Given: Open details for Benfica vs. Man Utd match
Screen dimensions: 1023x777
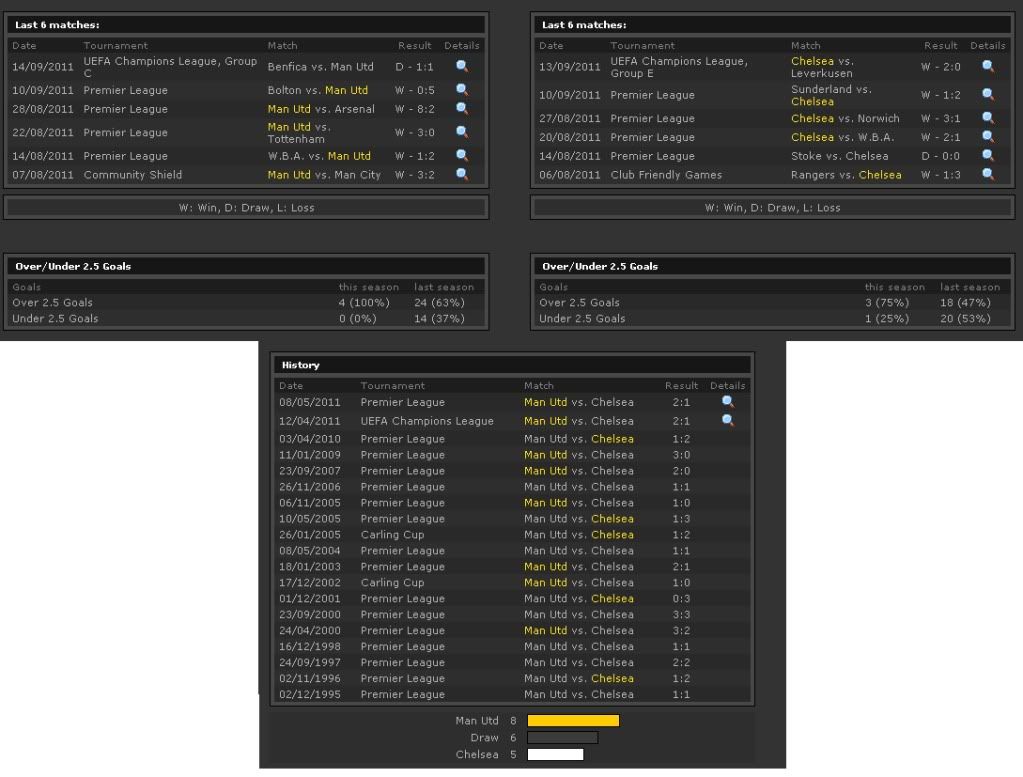Looking at the screenshot, I should (462, 66).
